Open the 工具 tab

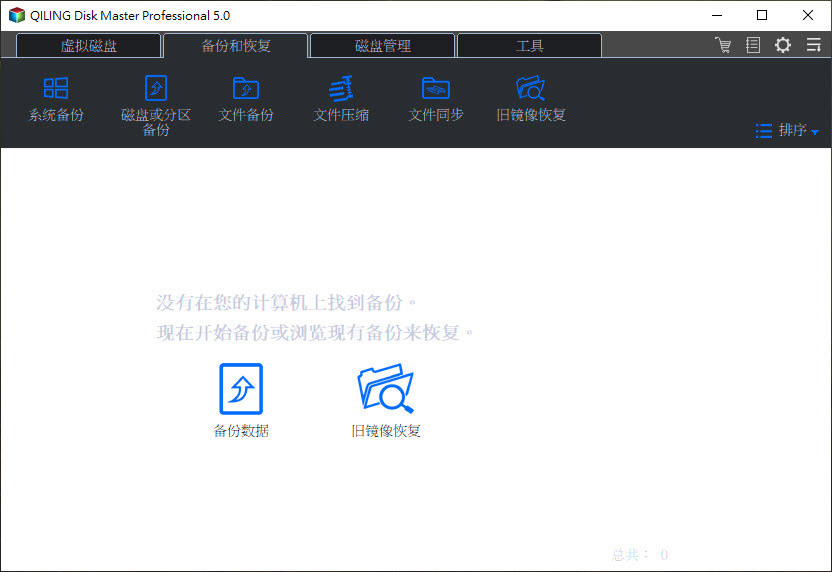[x=529, y=46]
